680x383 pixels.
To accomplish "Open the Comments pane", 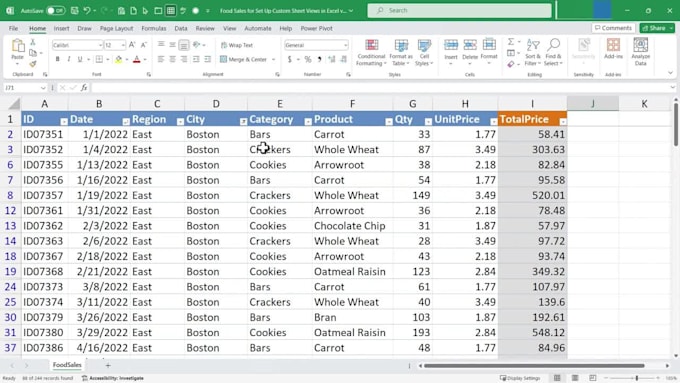I will 613,28.
